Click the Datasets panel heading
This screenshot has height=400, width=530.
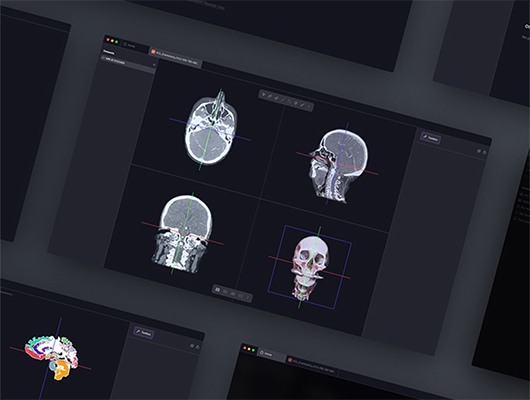click(x=109, y=52)
